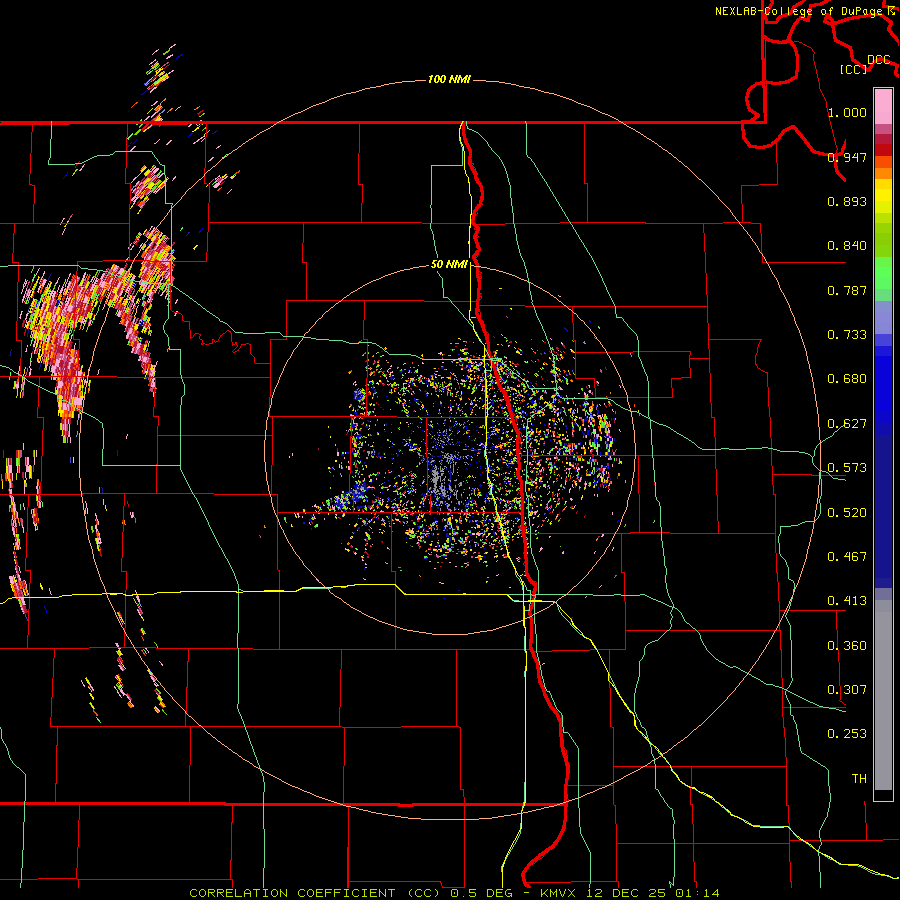Select the 0.360 legend value
Screen dimensions: 900x900
pos(847,646)
